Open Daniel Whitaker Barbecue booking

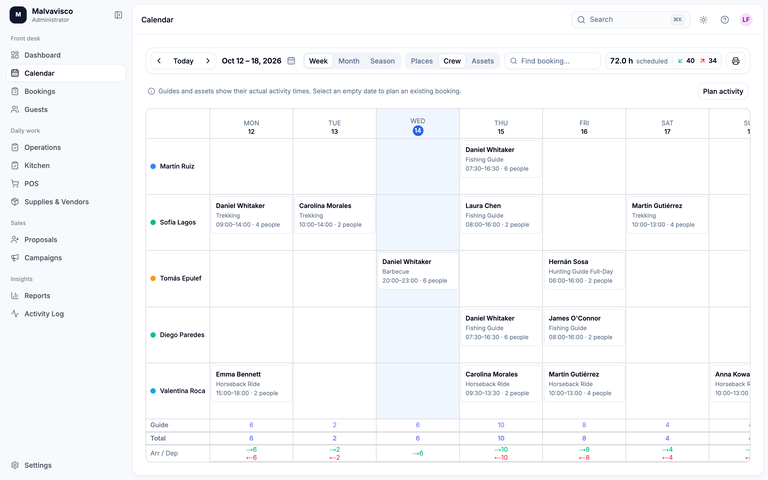click(x=418, y=271)
